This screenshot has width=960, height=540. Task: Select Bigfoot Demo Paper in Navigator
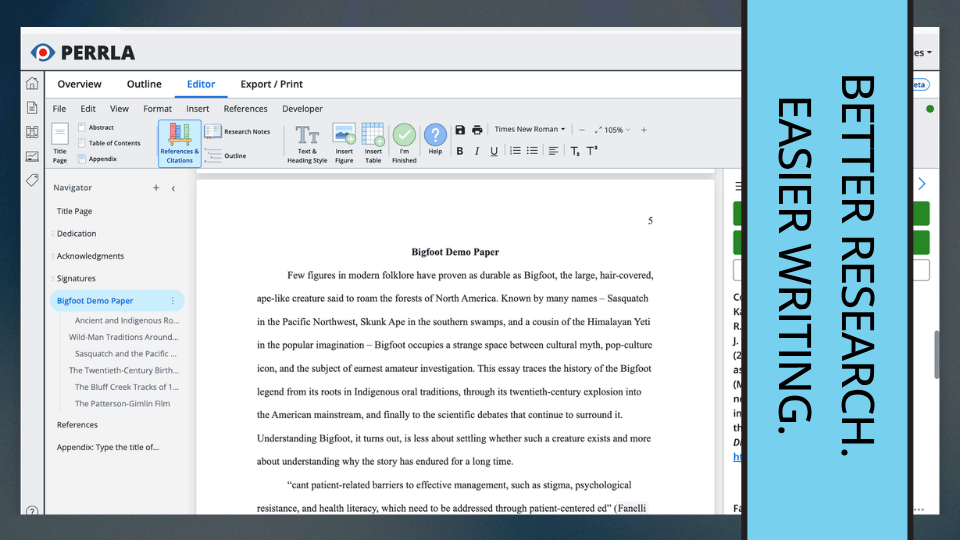click(x=95, y=301)
